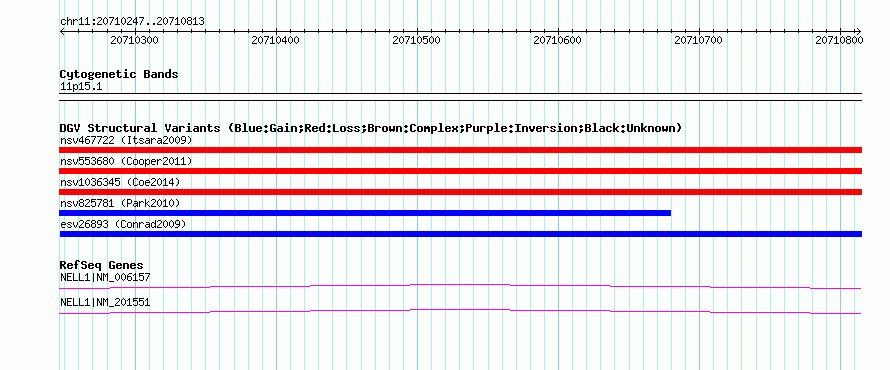The height and width of the screenshot is (370, 890).
Task: Click the red bar for nsv1036345
Action: [x=460, y=192]
